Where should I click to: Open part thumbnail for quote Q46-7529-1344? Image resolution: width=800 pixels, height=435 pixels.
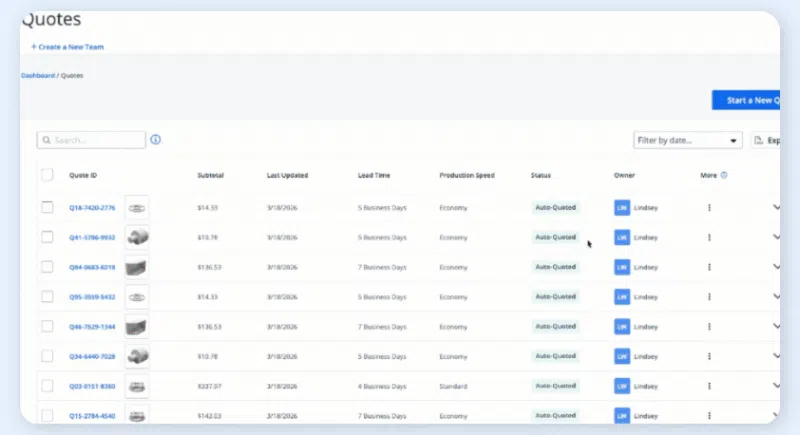137,326
